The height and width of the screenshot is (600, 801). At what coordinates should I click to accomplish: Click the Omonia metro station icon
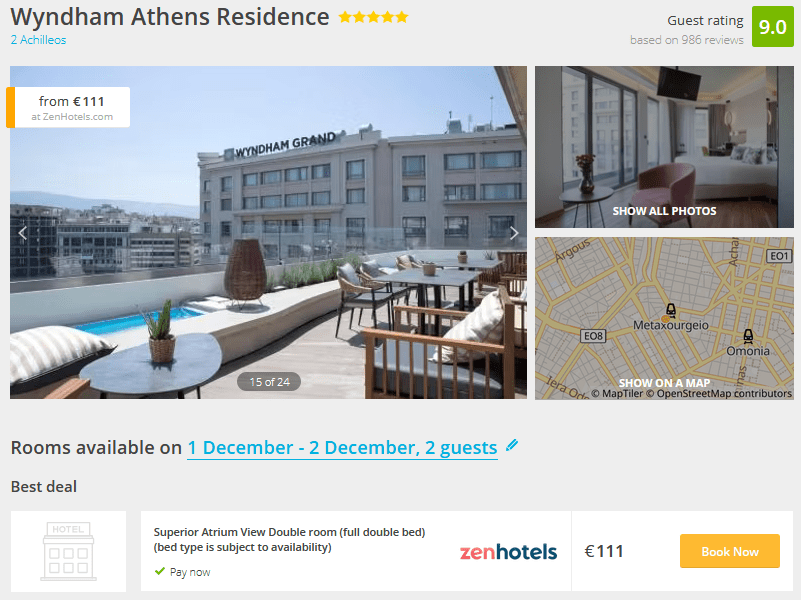pos(747,337)
